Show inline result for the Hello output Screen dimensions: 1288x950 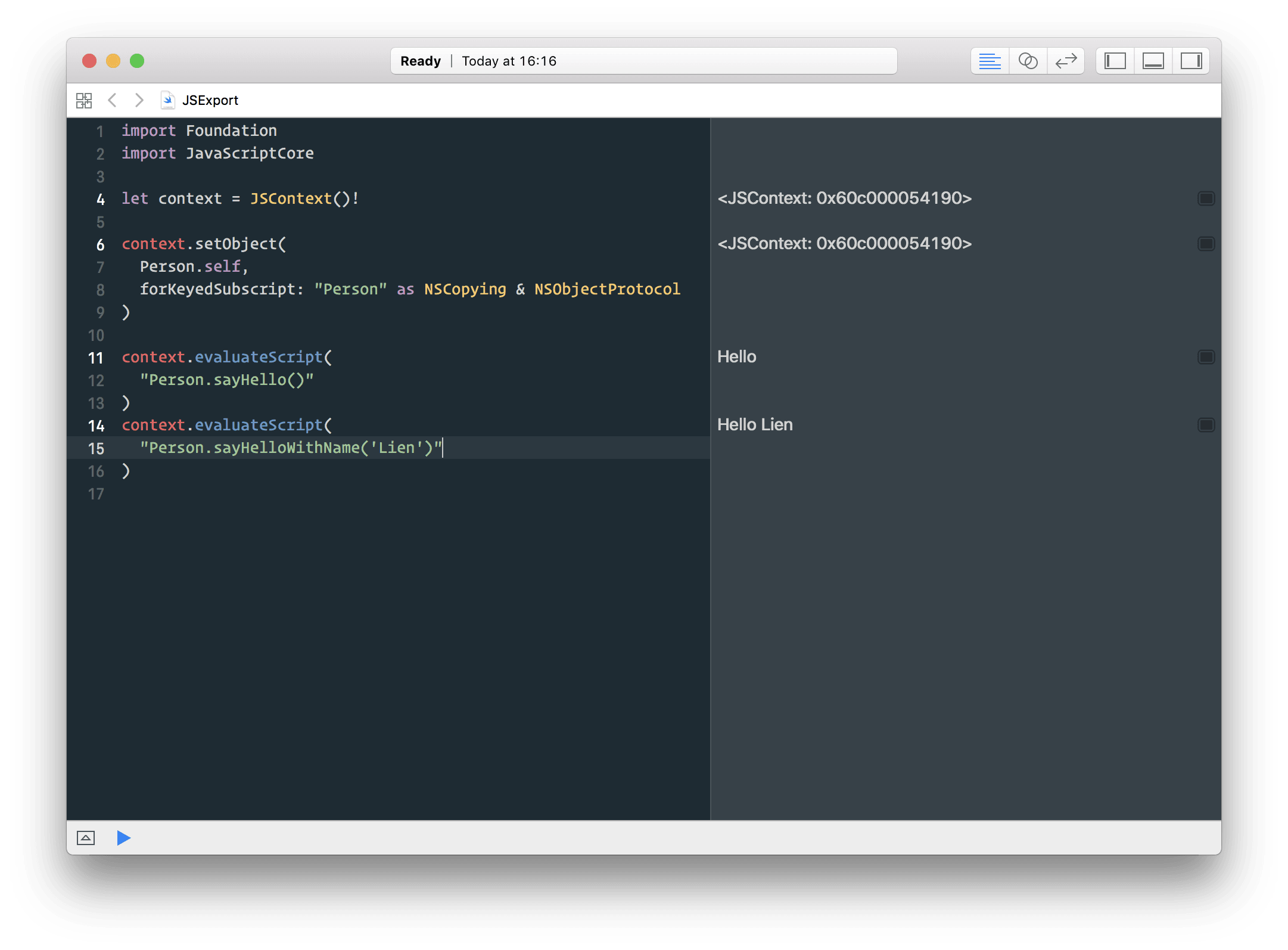1206,357
